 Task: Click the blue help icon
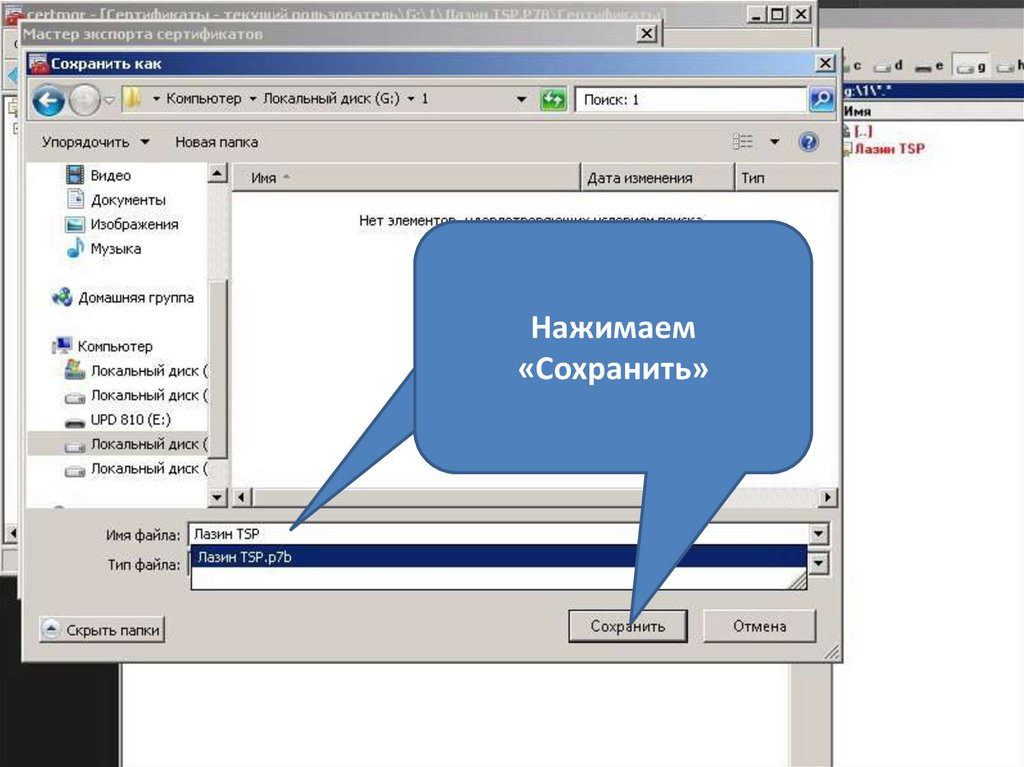pyautogui.click(x=808, y=142)
